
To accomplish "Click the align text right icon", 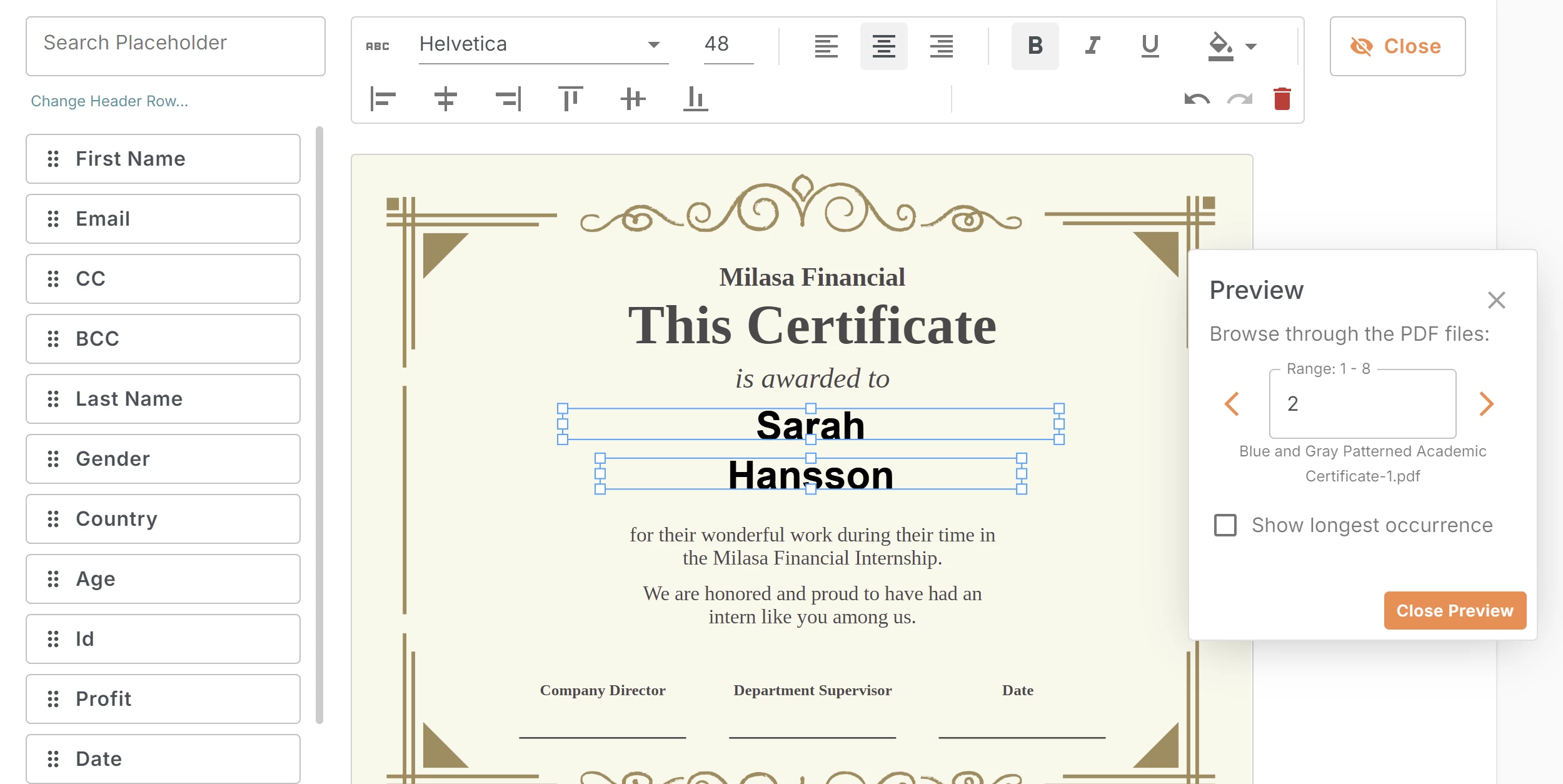I will [x=941, y=46].
